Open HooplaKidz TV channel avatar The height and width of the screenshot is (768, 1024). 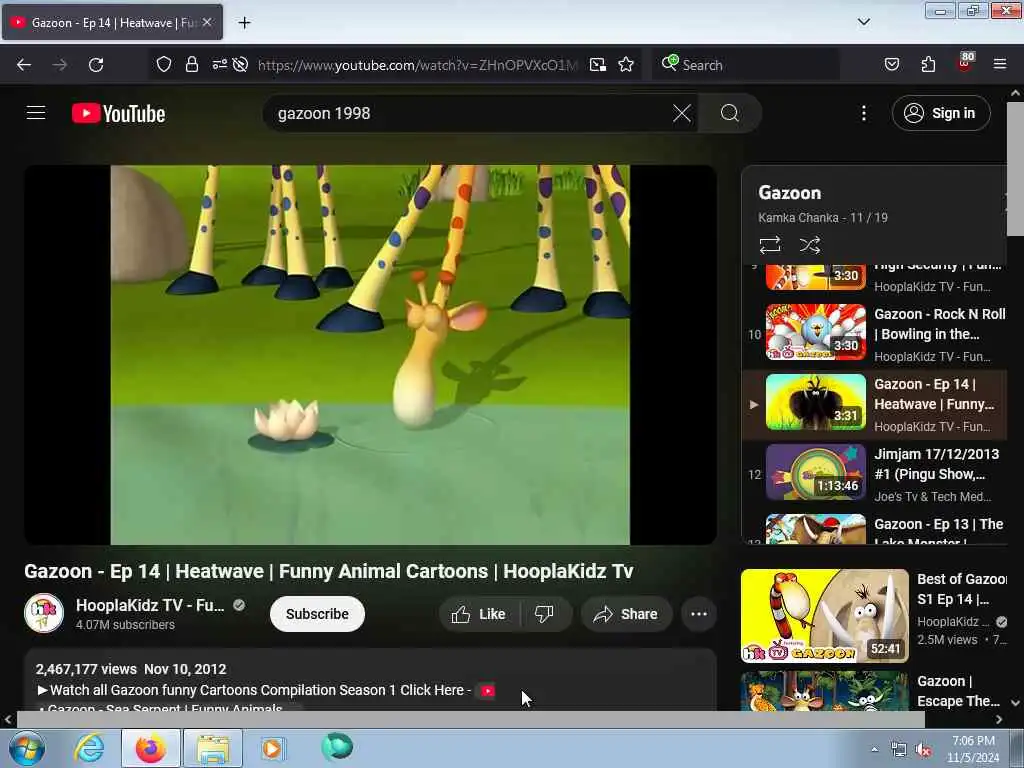coord(44,613)
